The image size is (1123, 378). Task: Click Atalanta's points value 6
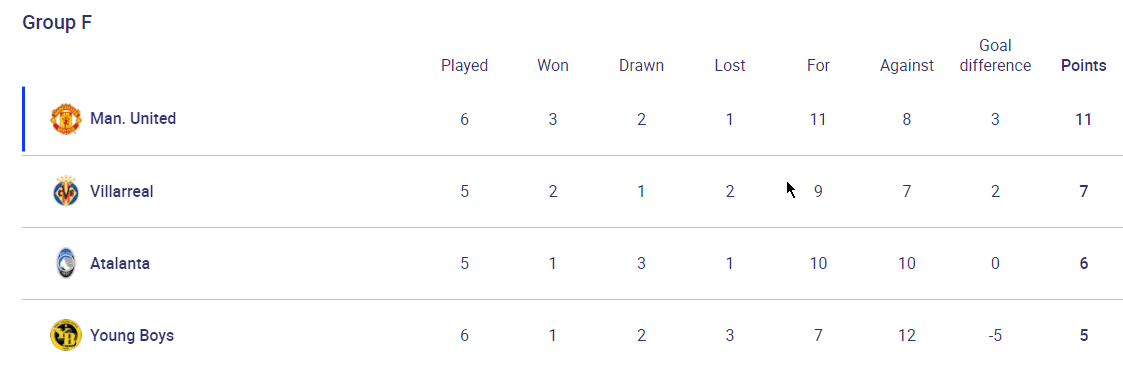coord(1084,263)
